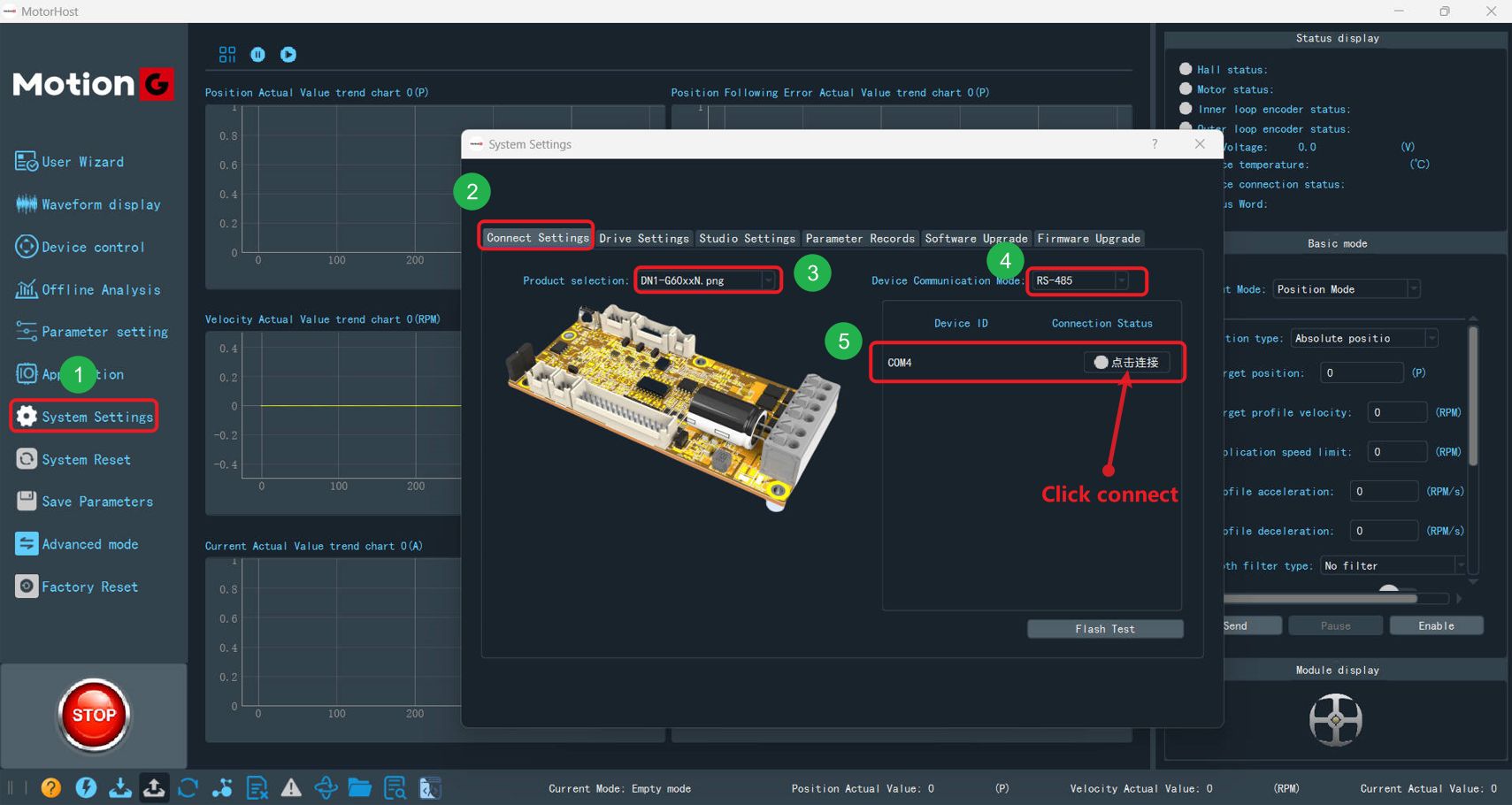The height and width of the screenshot is (805, 1512).
Task: Click the code script icon in bottom toolbar
Action: (429, 787)
